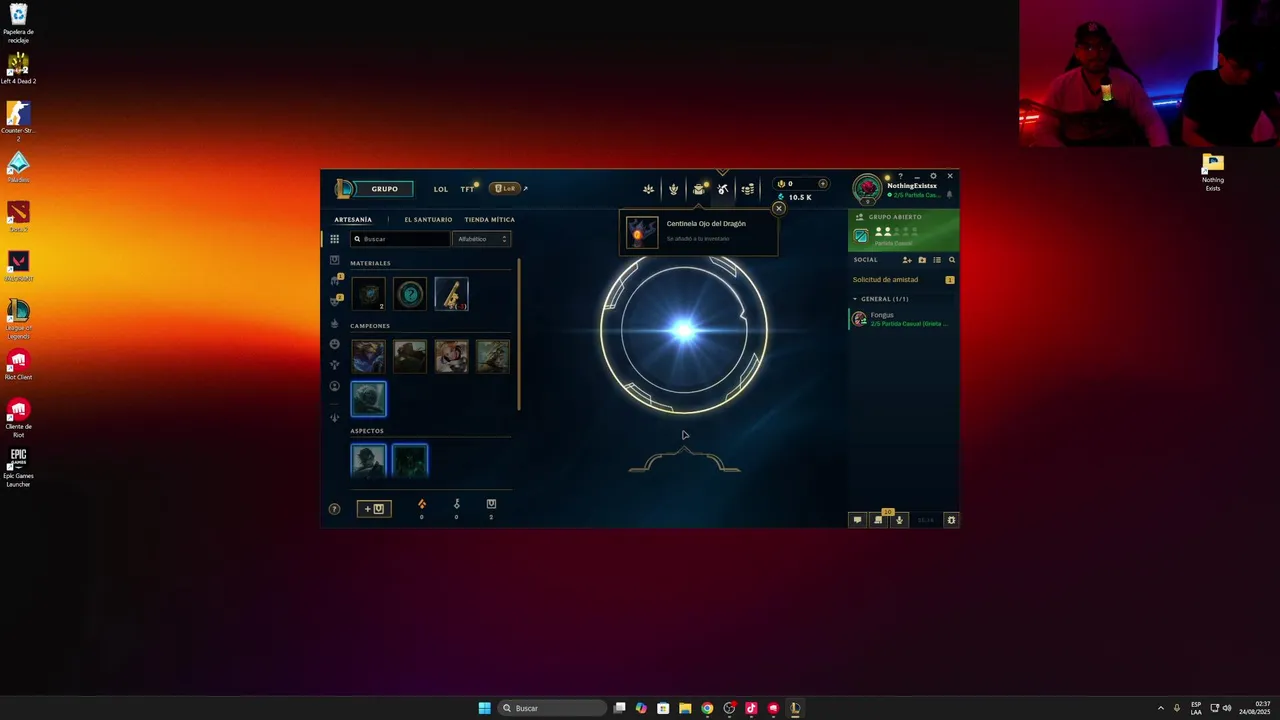This screenshot has height=720, width=1280.
Task: Select friend Fongus in the list
Action: point(904,319)
